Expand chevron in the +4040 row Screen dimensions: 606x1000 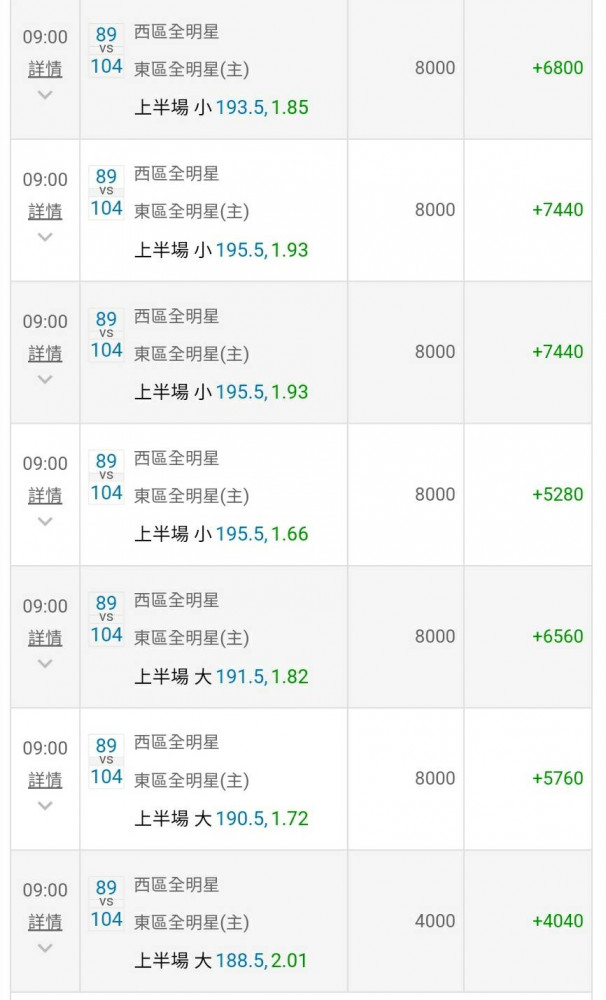45,948
